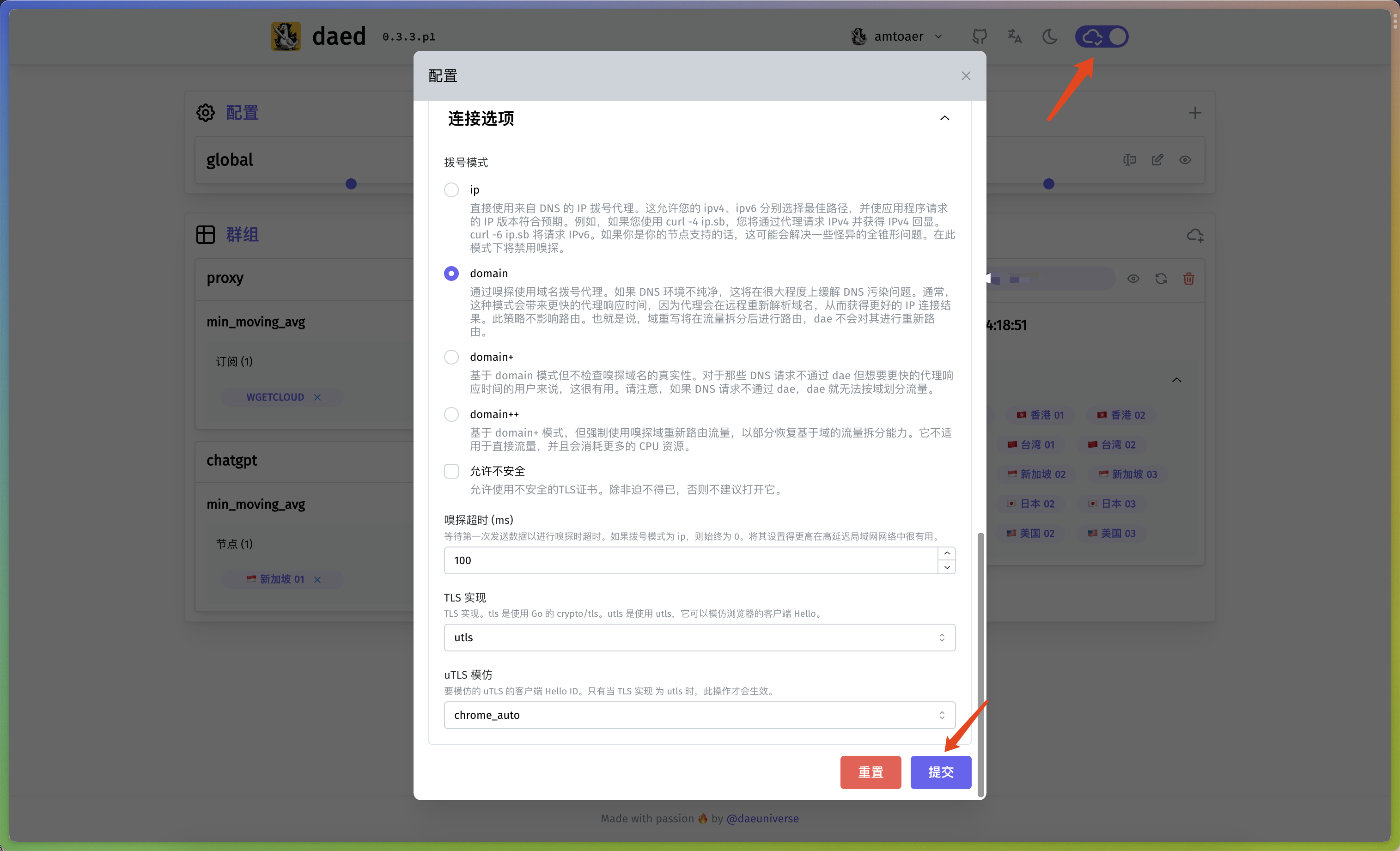Expand 订阅 (1) in proxy group
The width and height of the screenshot is (1400, 851).
click(234, 362)
